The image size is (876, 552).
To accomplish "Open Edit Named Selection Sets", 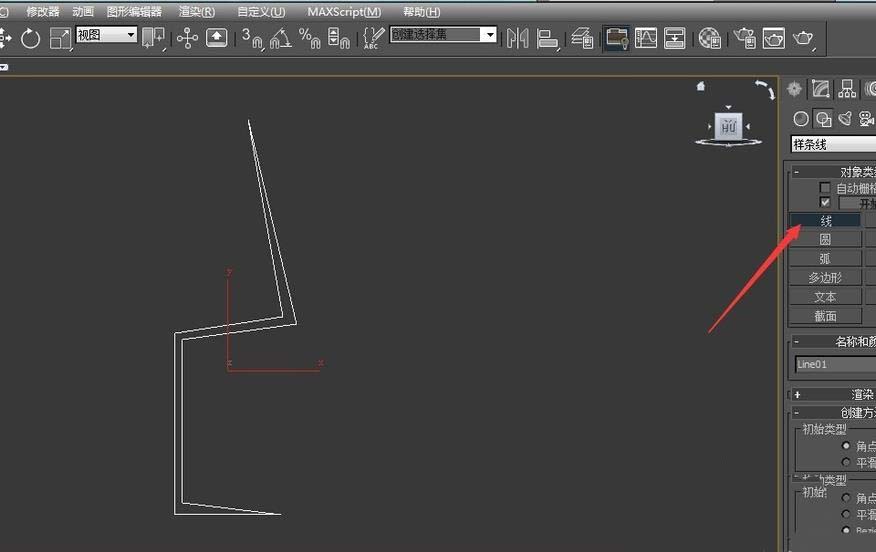I will (x=373, y=39).
